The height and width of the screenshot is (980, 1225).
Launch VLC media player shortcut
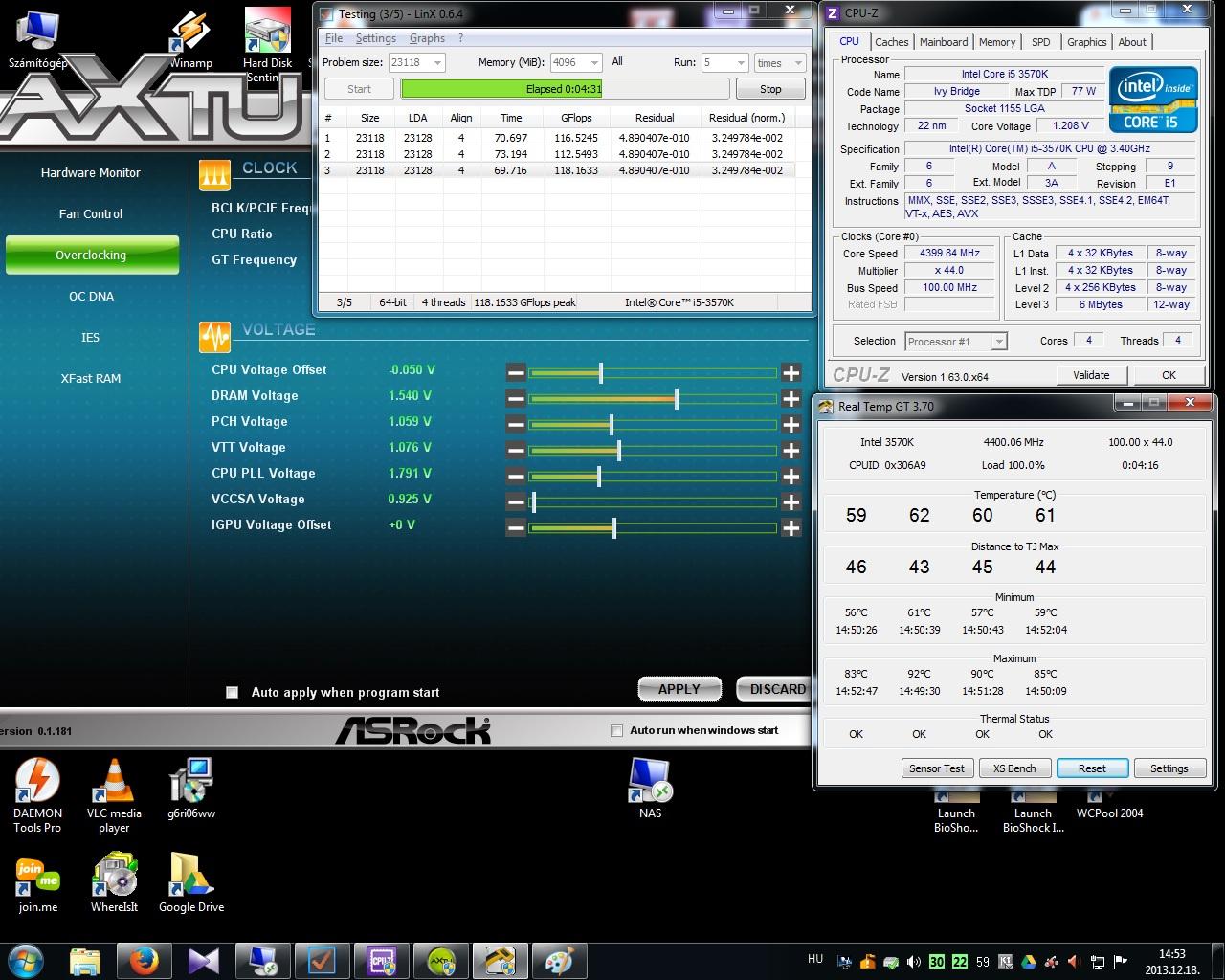point(114,795)
